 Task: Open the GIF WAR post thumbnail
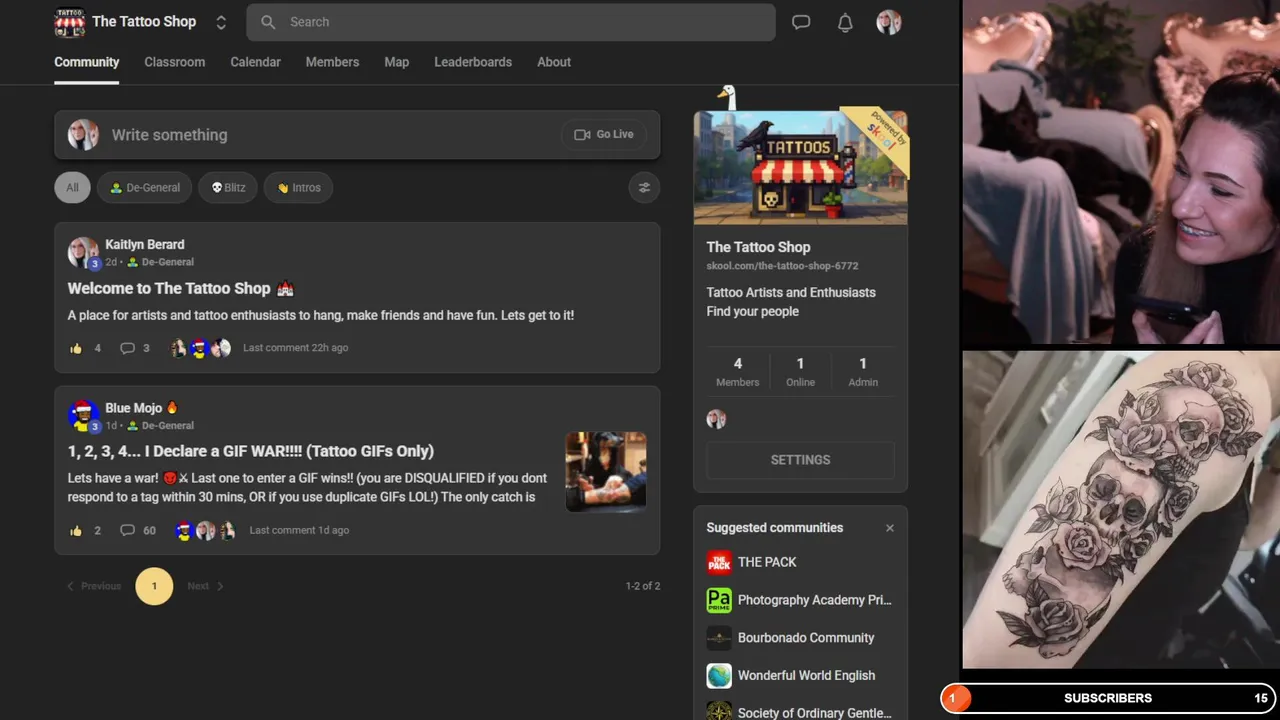click(x=606, y=472)
